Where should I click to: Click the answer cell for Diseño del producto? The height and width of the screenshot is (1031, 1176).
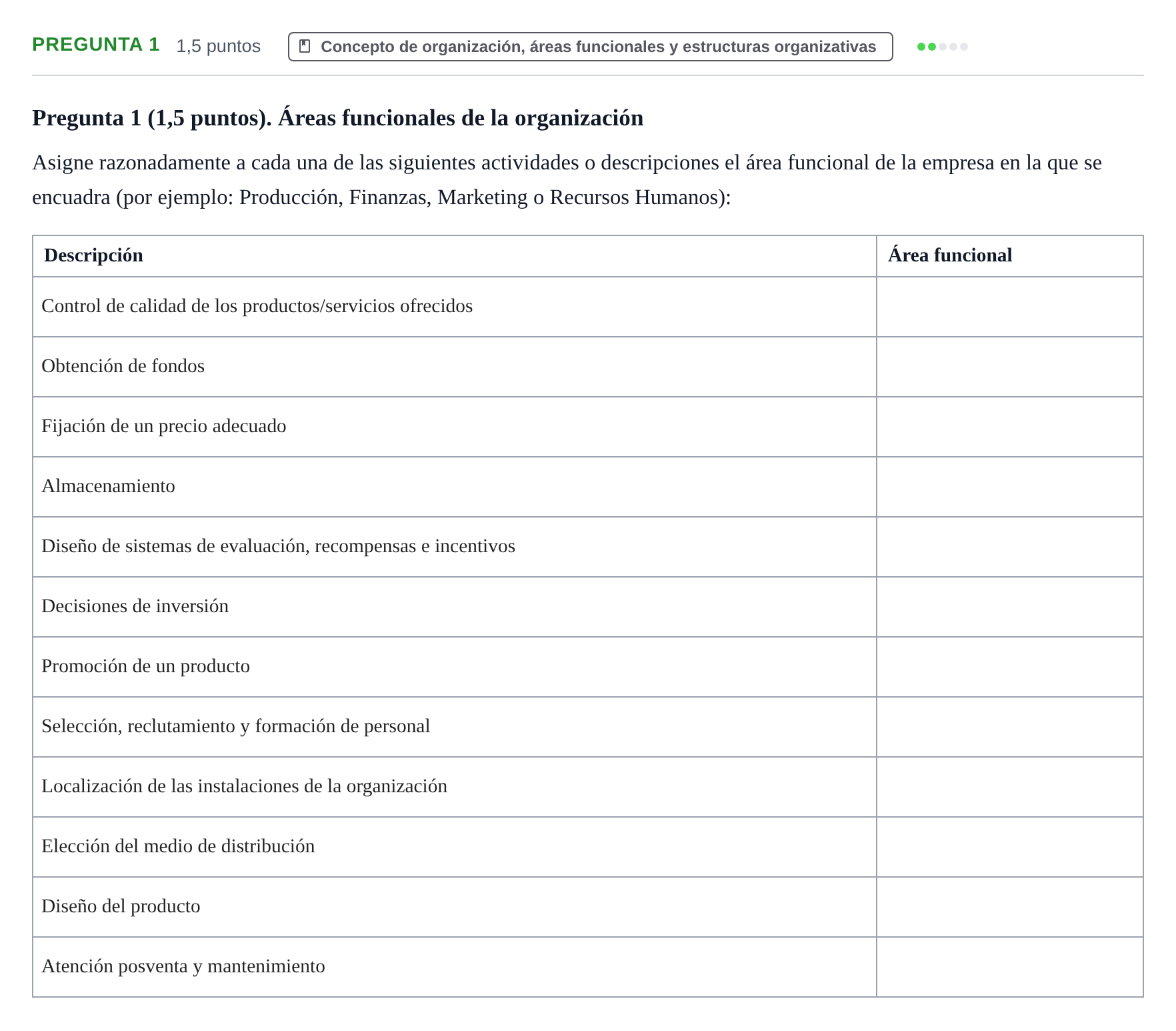(1010, 907)
